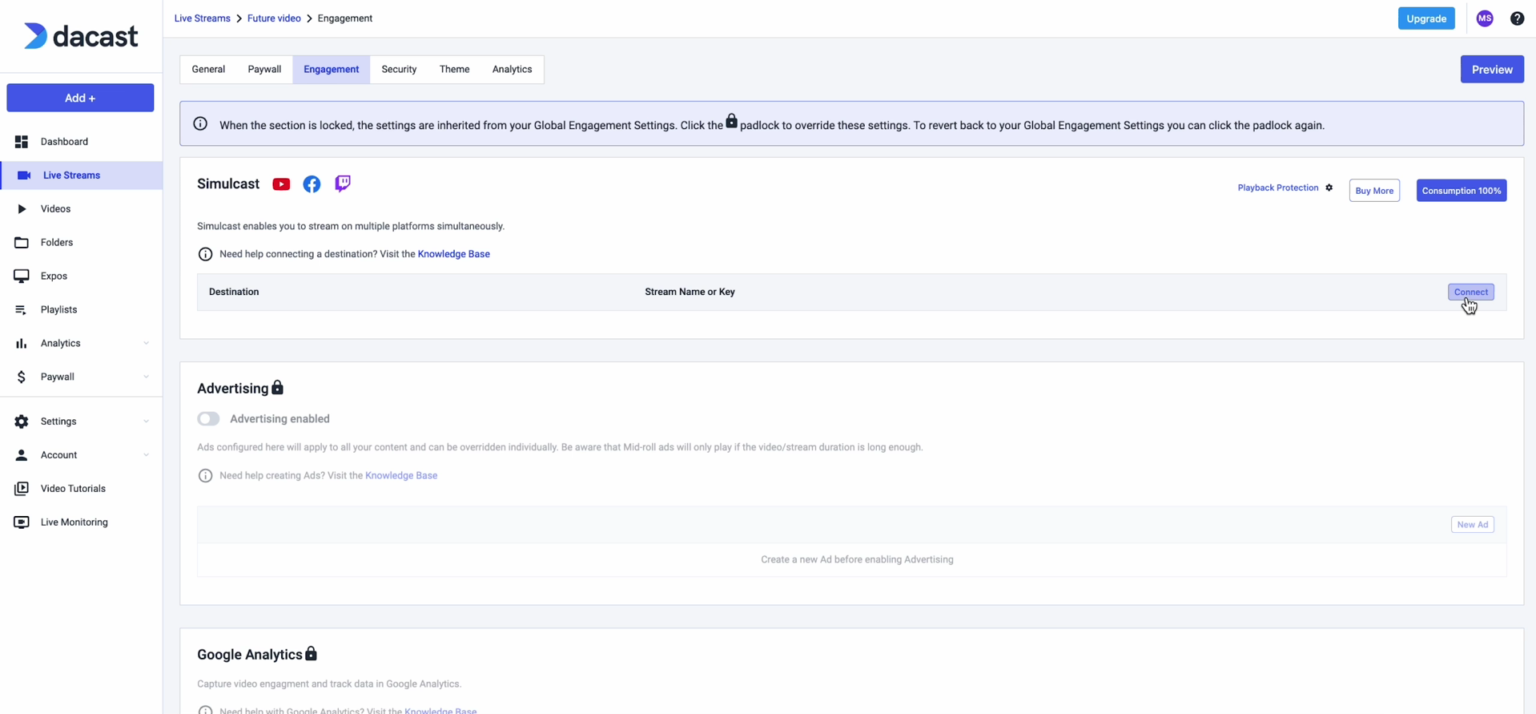Open the Theme tab
Image resolution: width=1536 pixels, height=714 pixels.
coord(454,69)
